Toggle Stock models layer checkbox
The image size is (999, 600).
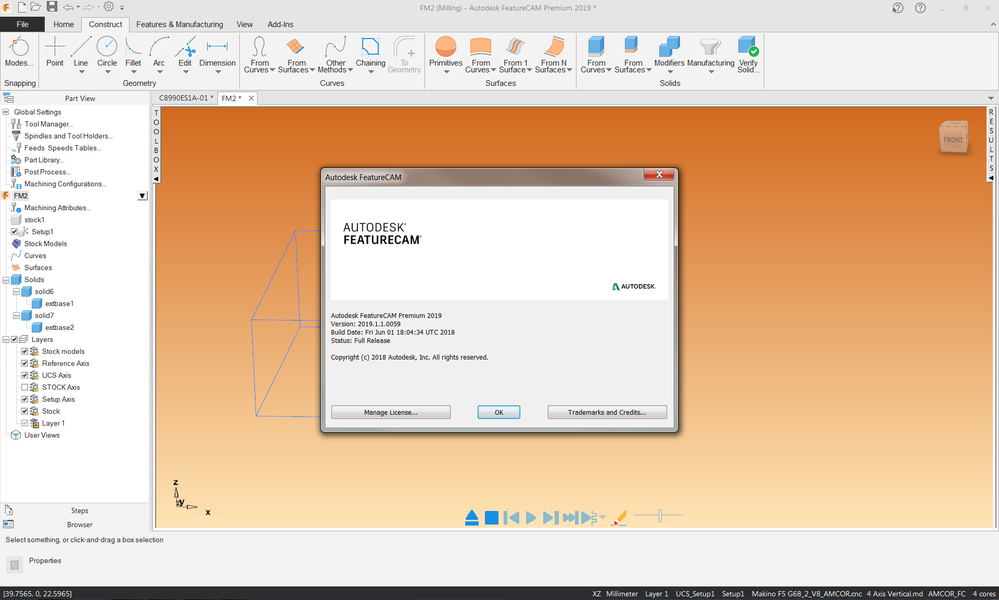(25, 352)
